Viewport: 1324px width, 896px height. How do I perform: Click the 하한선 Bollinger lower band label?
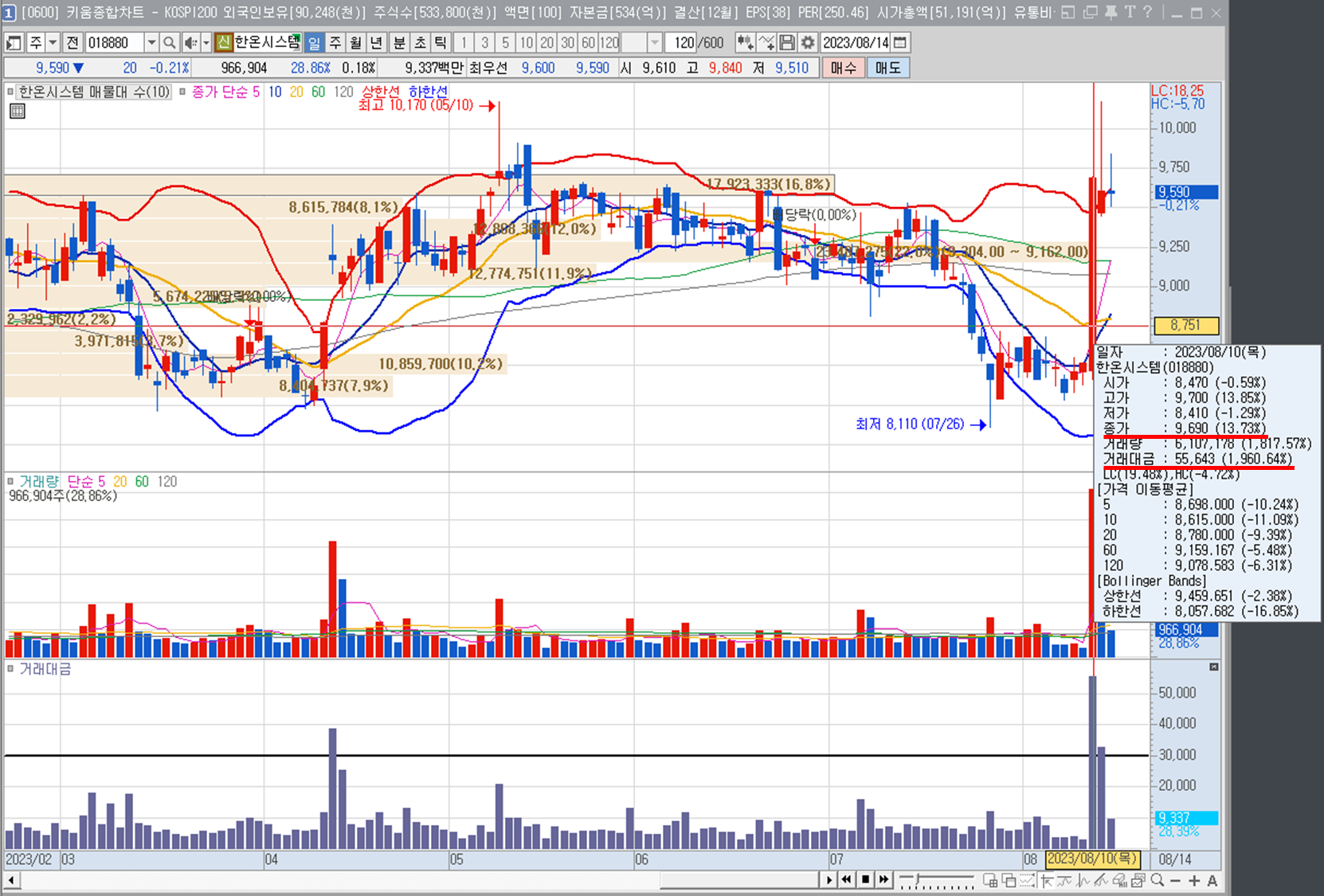pyautogui.click(x=429, y=92)
